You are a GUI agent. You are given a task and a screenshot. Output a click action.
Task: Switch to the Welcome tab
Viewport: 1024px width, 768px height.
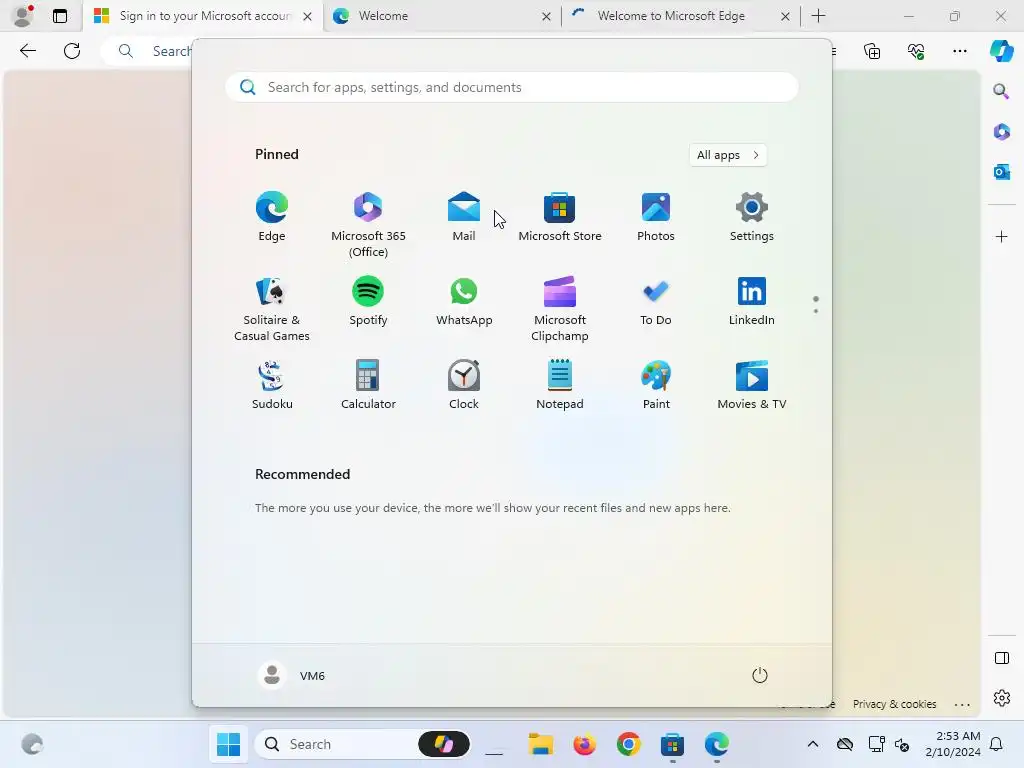(441, 16)
